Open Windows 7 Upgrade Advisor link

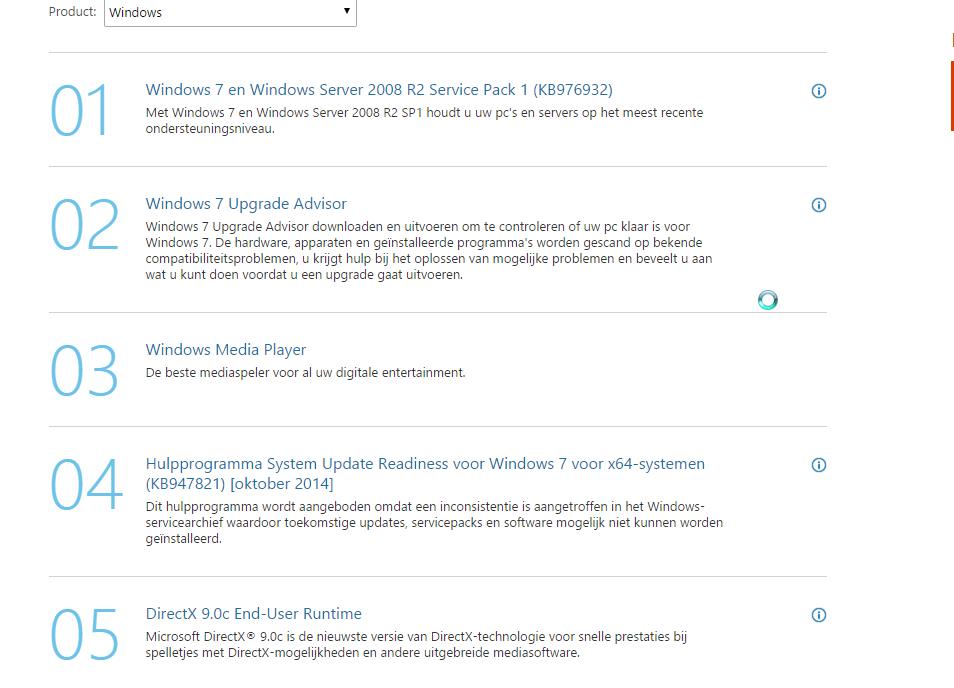[x=246, y=204]
